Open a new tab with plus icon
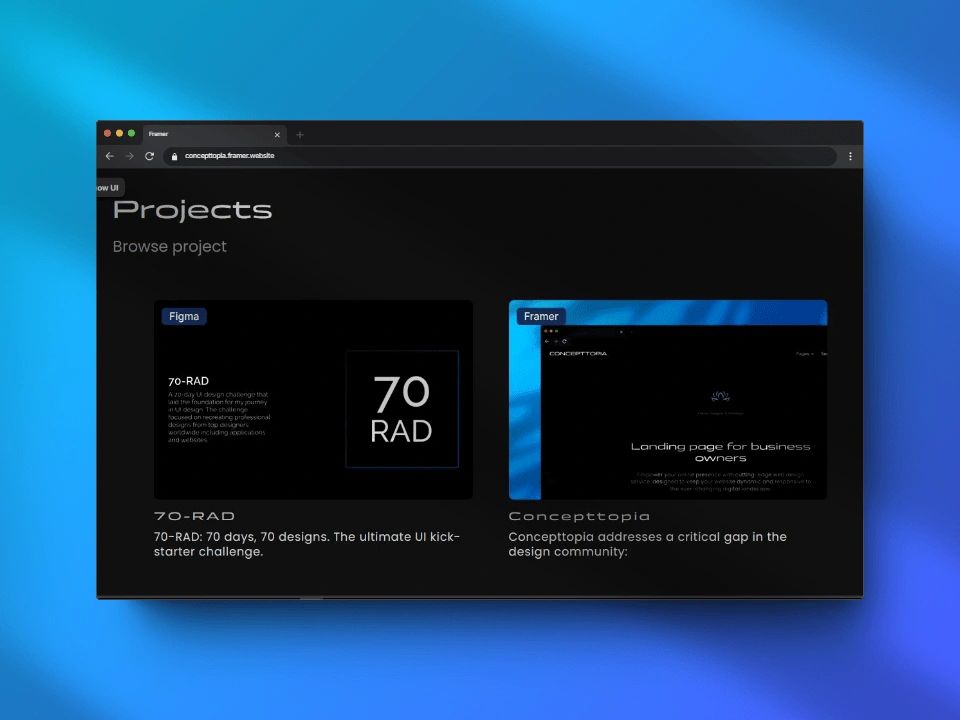Screen dimensions: 960x720 [300, 135]
